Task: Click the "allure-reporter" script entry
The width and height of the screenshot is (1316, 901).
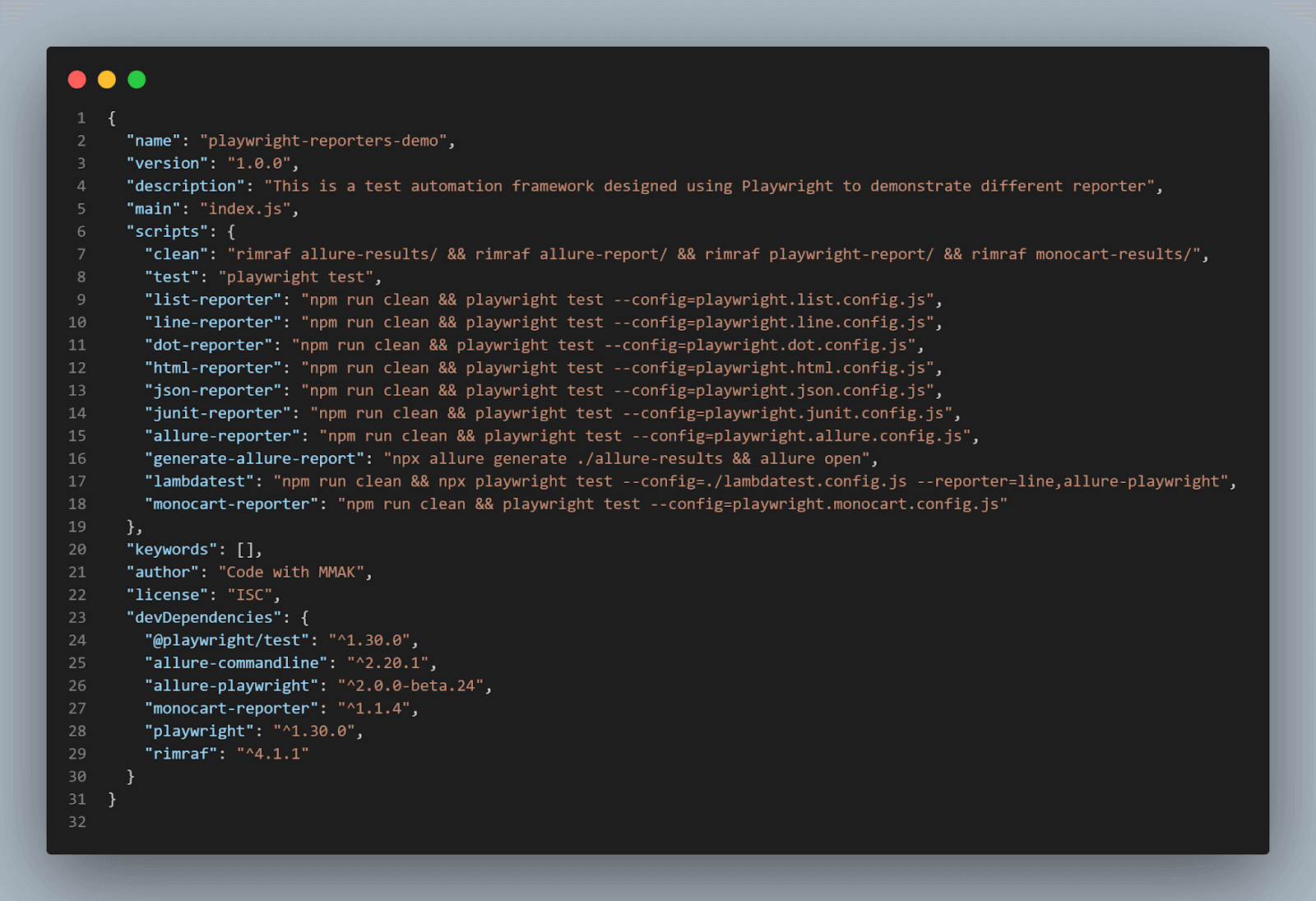Action: 221,435
